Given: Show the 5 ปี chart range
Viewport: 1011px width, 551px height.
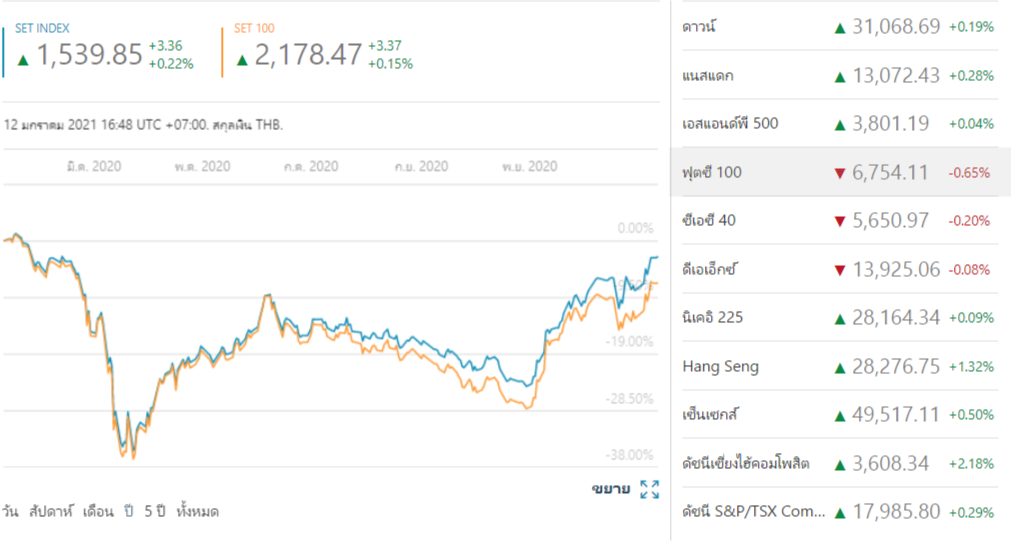Looking at the screenshot, I should point(154,511).
